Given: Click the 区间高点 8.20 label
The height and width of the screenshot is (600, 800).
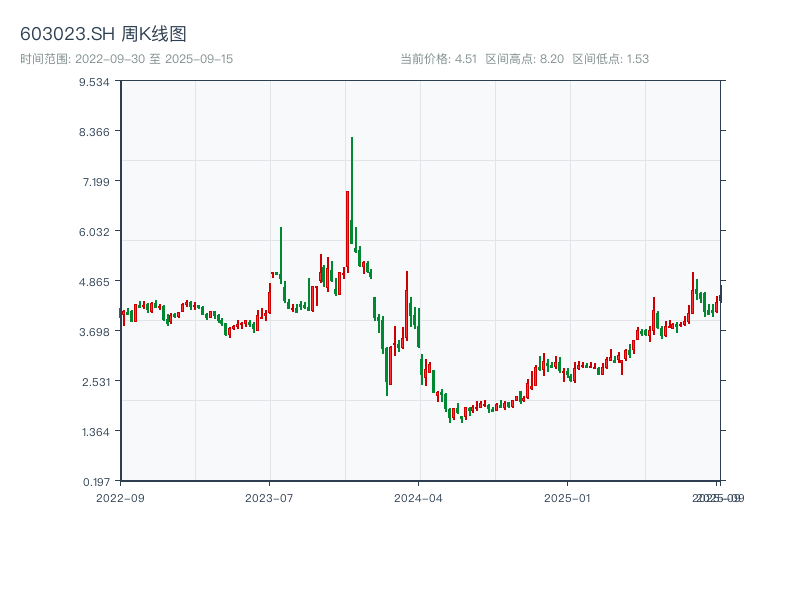Looking at the screenshot, I should [525, 59].
